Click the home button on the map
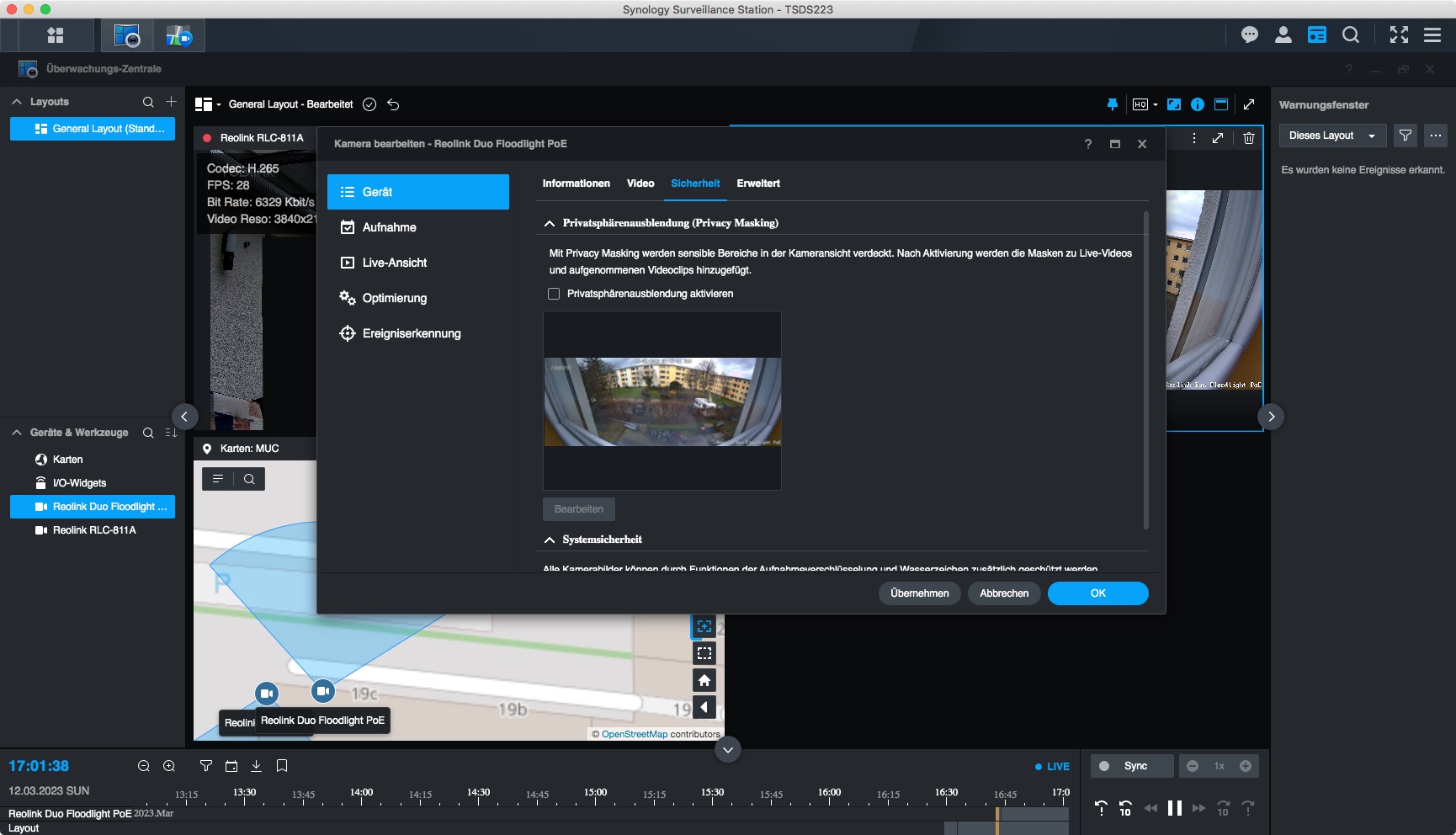This screenshot has height=835, width=1456. coord(704,680)
